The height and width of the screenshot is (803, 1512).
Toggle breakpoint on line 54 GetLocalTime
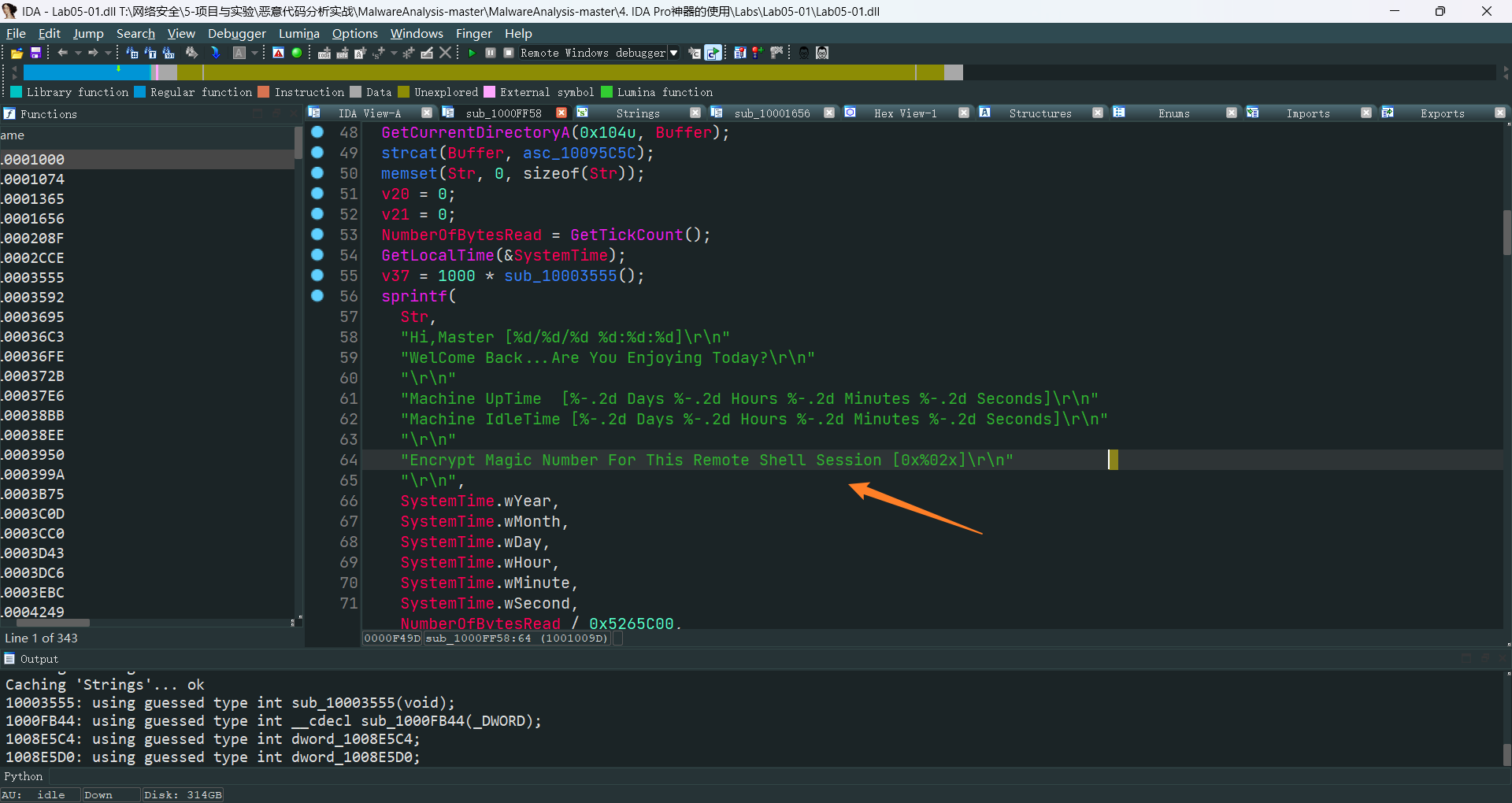click(317, 254)
